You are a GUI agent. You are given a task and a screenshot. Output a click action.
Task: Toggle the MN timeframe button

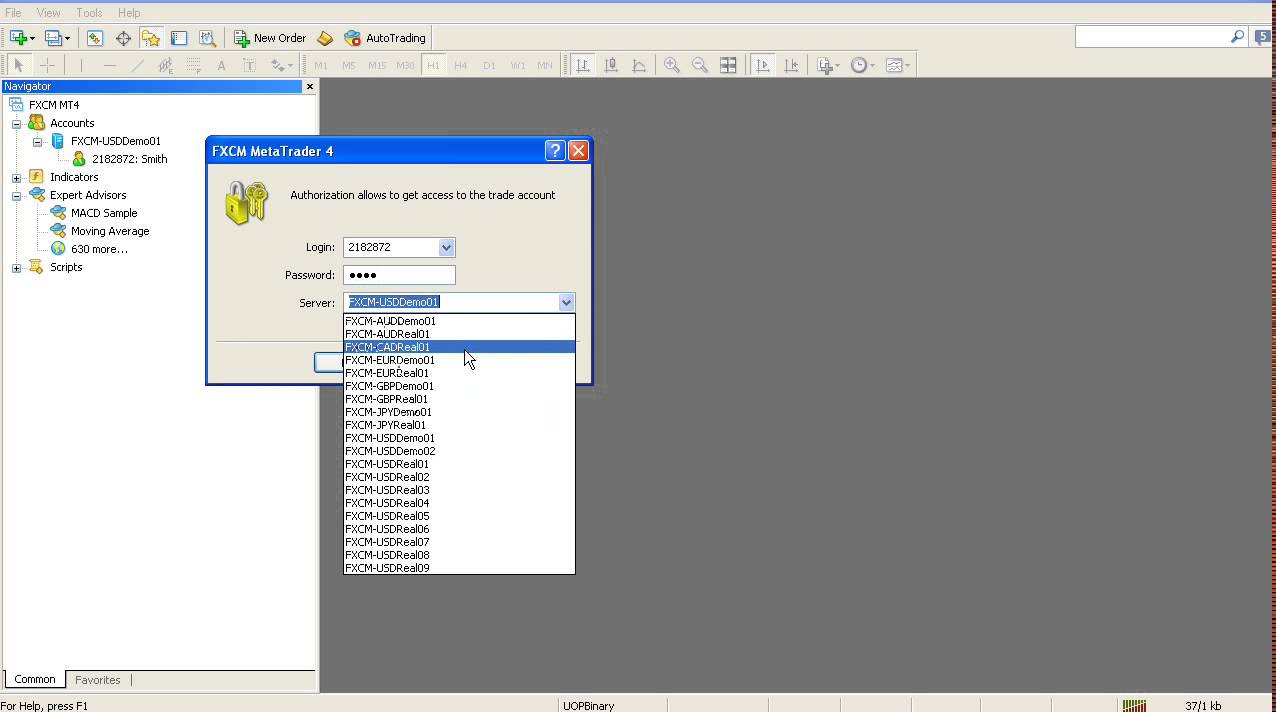point(545,65)
